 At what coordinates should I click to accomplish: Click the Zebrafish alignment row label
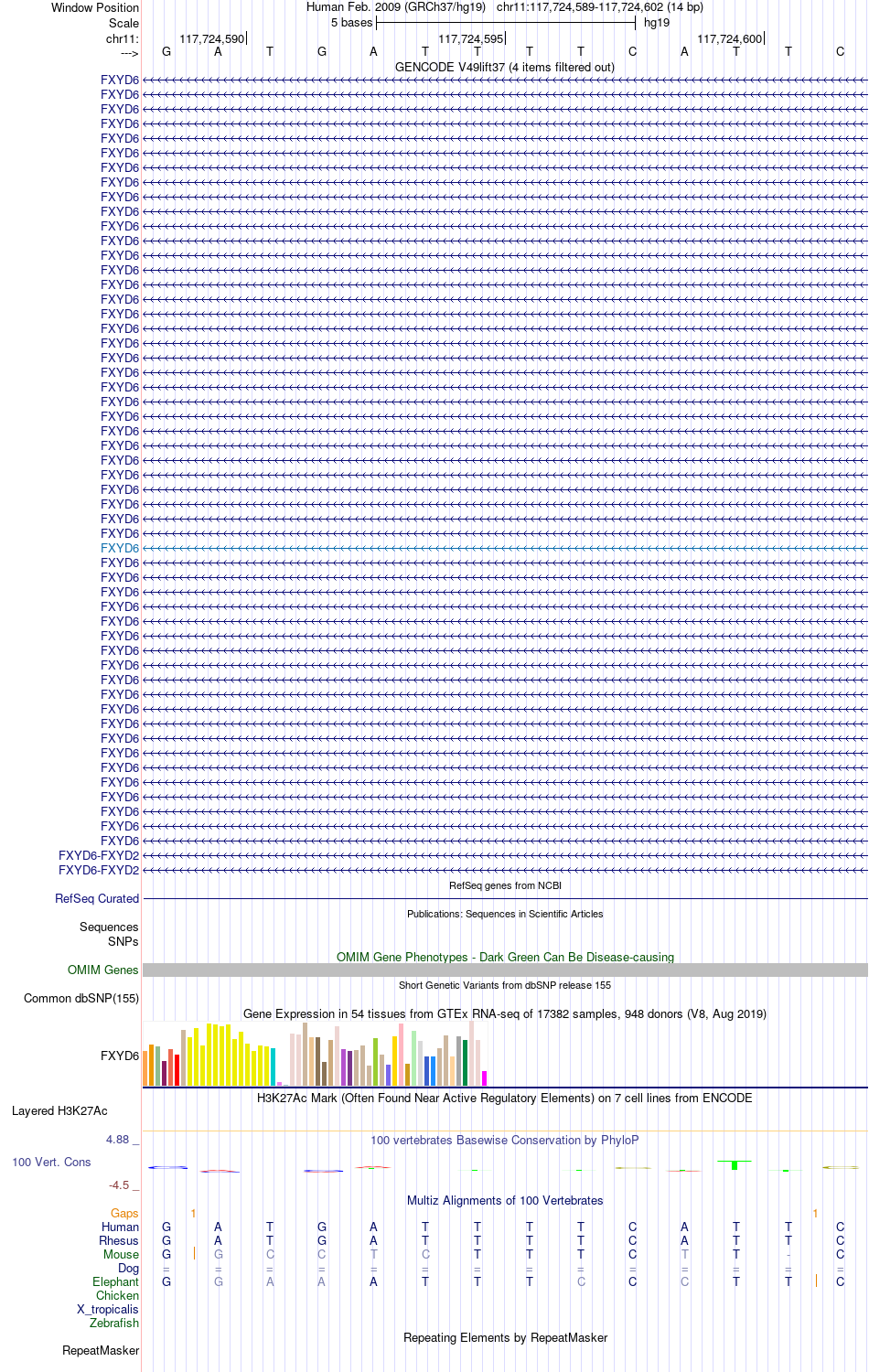point(114,1323)
